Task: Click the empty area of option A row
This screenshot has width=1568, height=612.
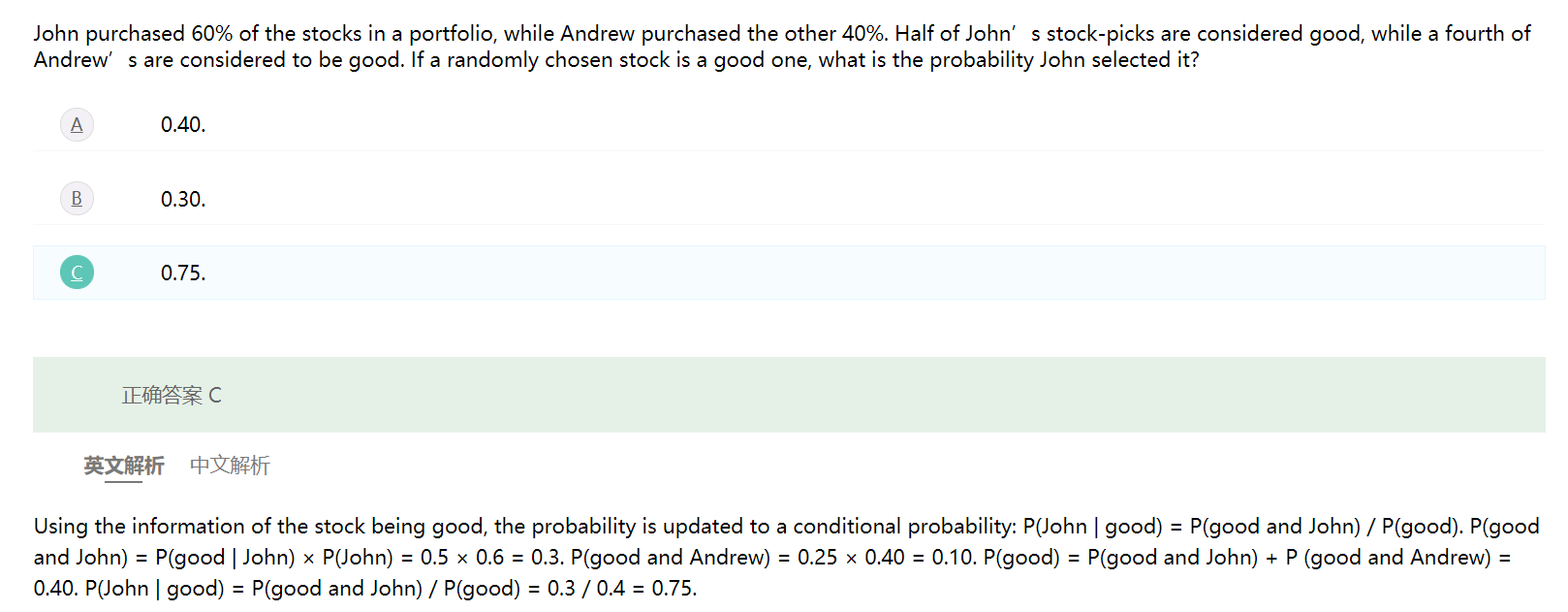Action: coord(775,125)
